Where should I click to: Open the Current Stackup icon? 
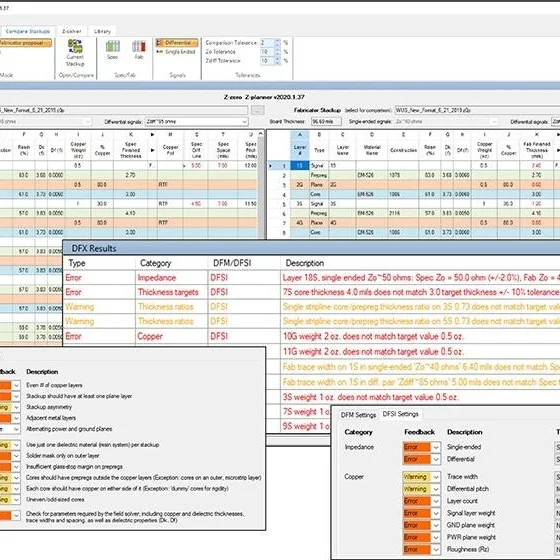pyautogui.click(x=75, y=53)
